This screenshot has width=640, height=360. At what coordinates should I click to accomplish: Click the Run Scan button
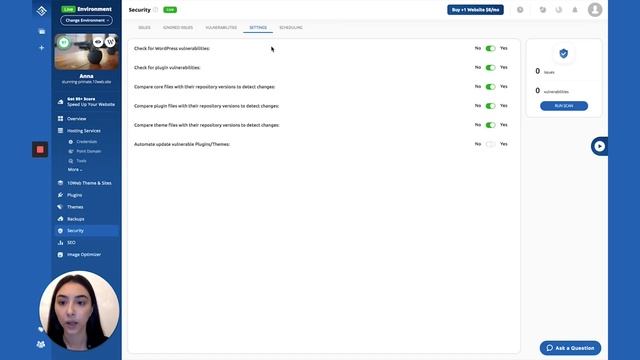[x=564, y=106]
